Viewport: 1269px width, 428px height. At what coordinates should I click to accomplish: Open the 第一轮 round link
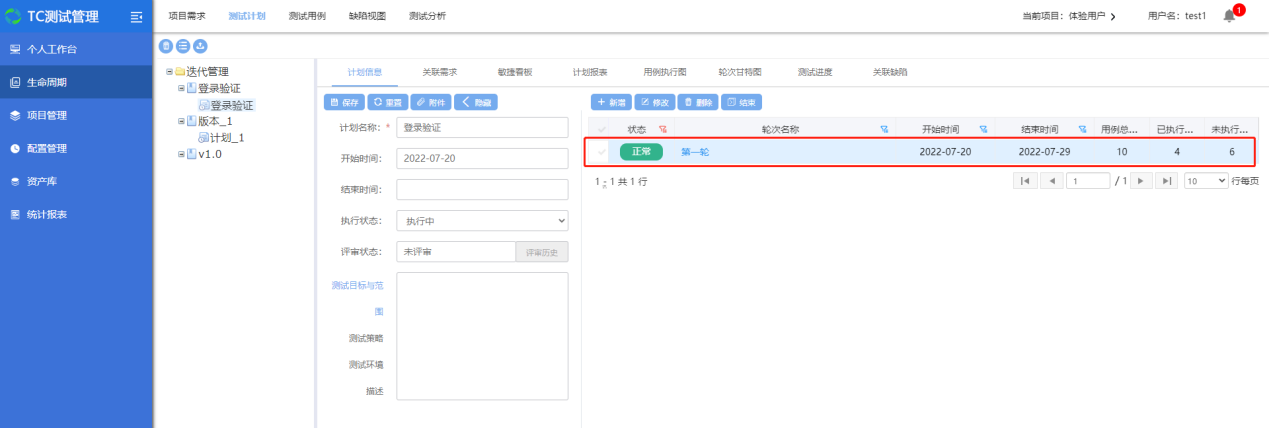click(x=696, y=152)
